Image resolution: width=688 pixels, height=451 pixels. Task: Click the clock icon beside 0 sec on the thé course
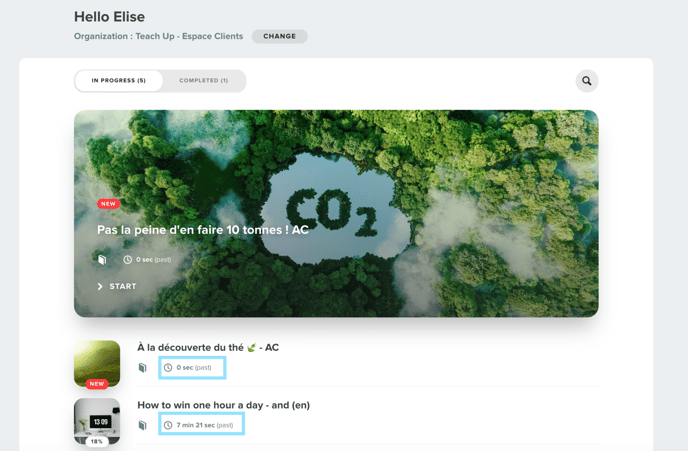coord(168,368)
